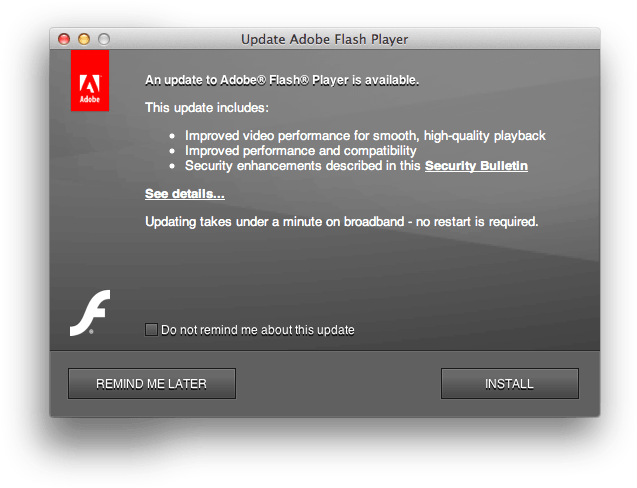Viewport: 637px width, 488px height.
Task: Click the 'This update includes:' text
Action: point(207,108)
